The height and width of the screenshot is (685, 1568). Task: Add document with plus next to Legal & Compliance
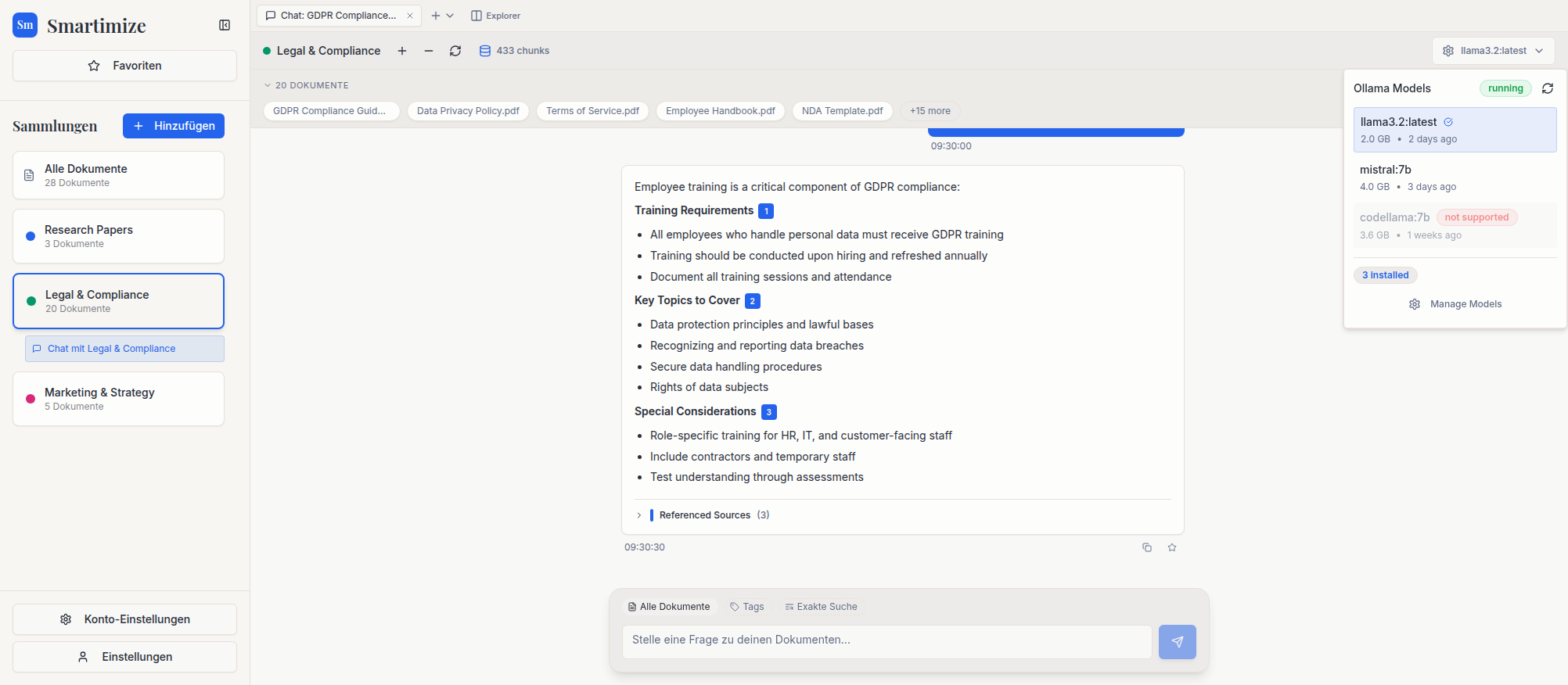tap(402, 51)
